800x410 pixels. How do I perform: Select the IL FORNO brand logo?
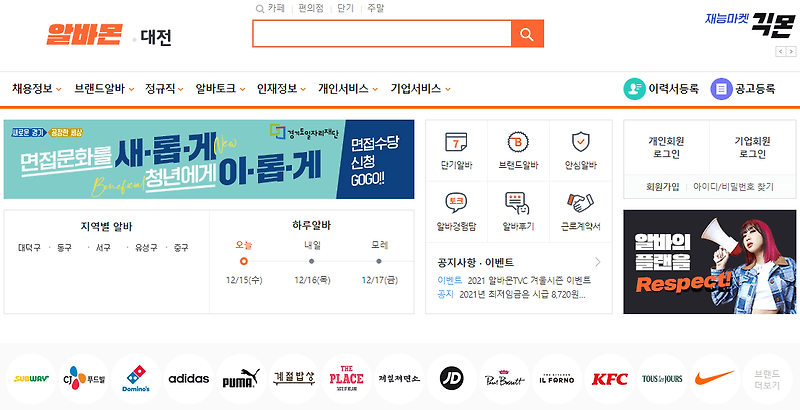click(x=557, y=379)
